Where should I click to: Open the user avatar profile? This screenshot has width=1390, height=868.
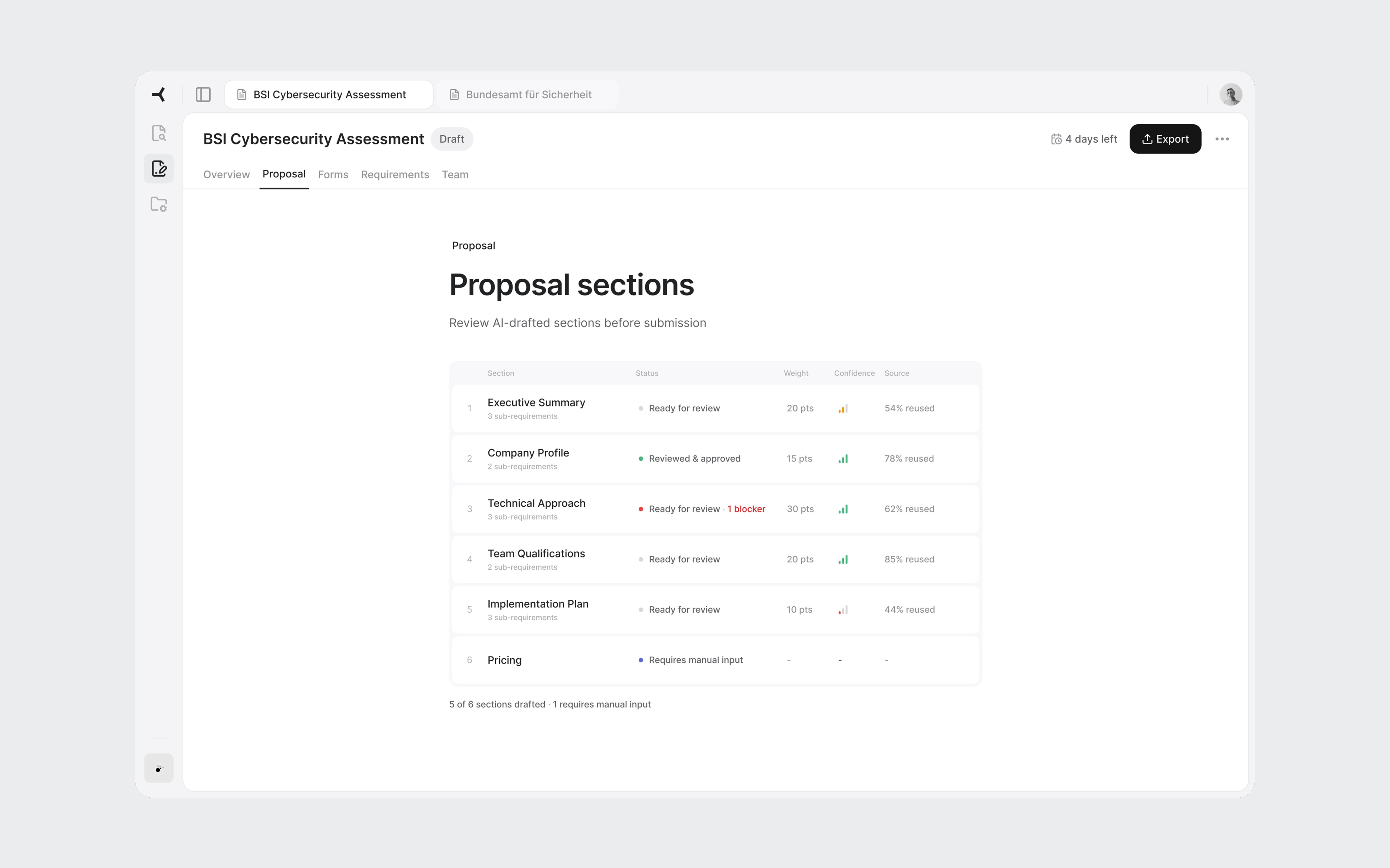pos(1230,94)
